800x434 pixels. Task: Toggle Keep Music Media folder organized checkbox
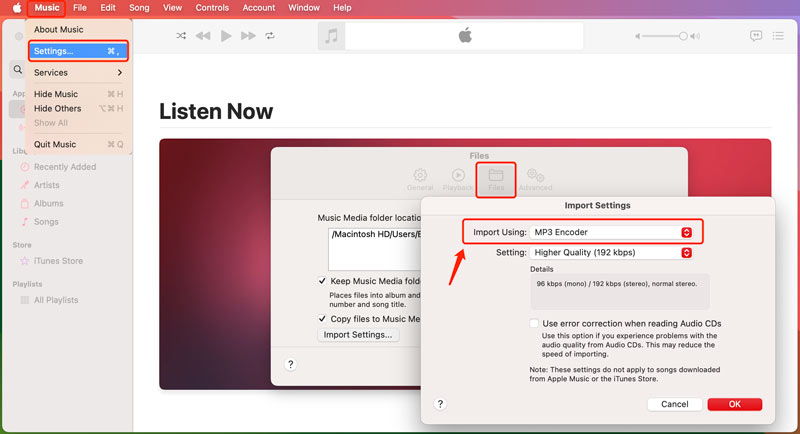pyautogui.click(x=322, y=282)
